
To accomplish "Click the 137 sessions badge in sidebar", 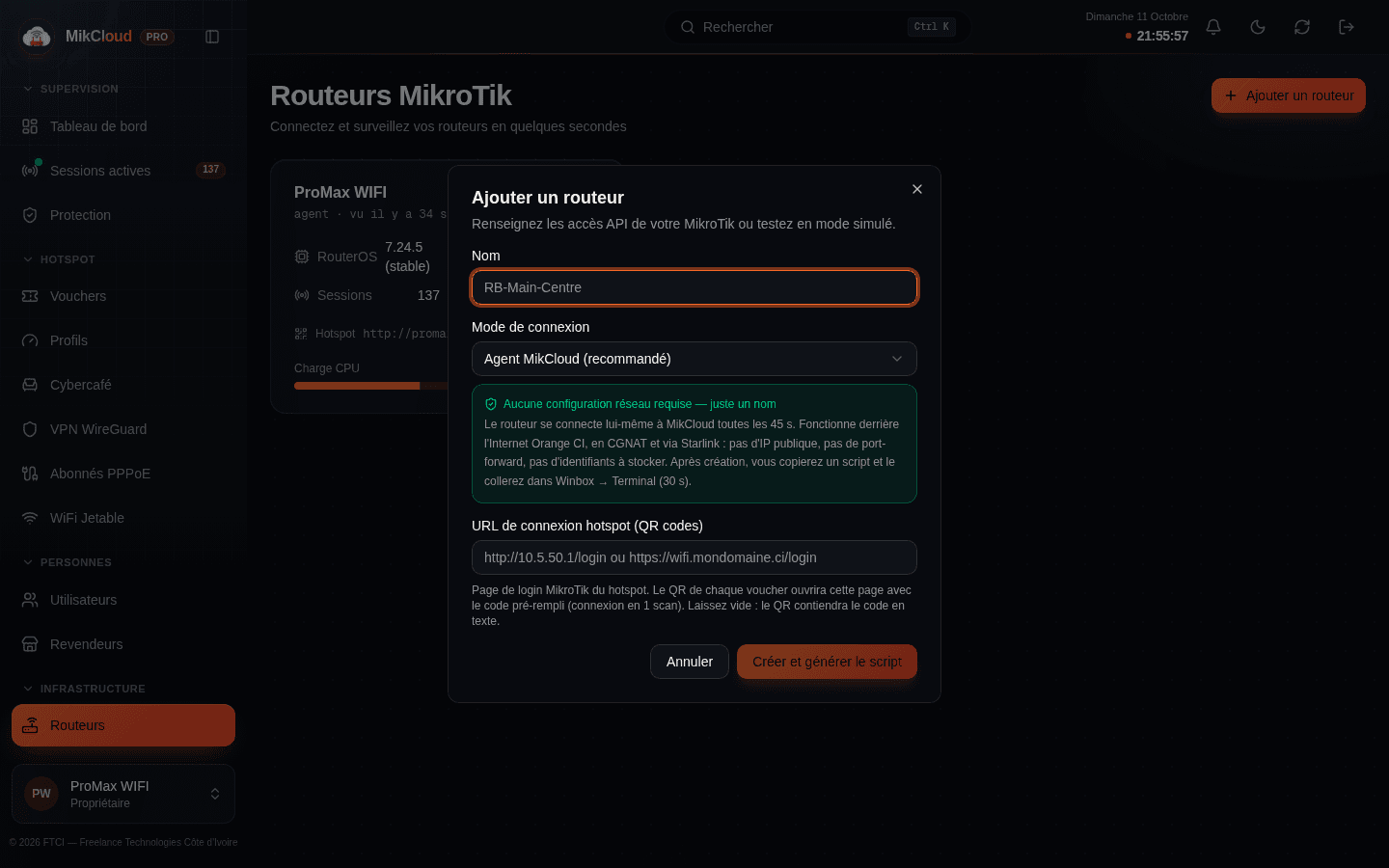I will pyautogui.click(x=210, y=170).
